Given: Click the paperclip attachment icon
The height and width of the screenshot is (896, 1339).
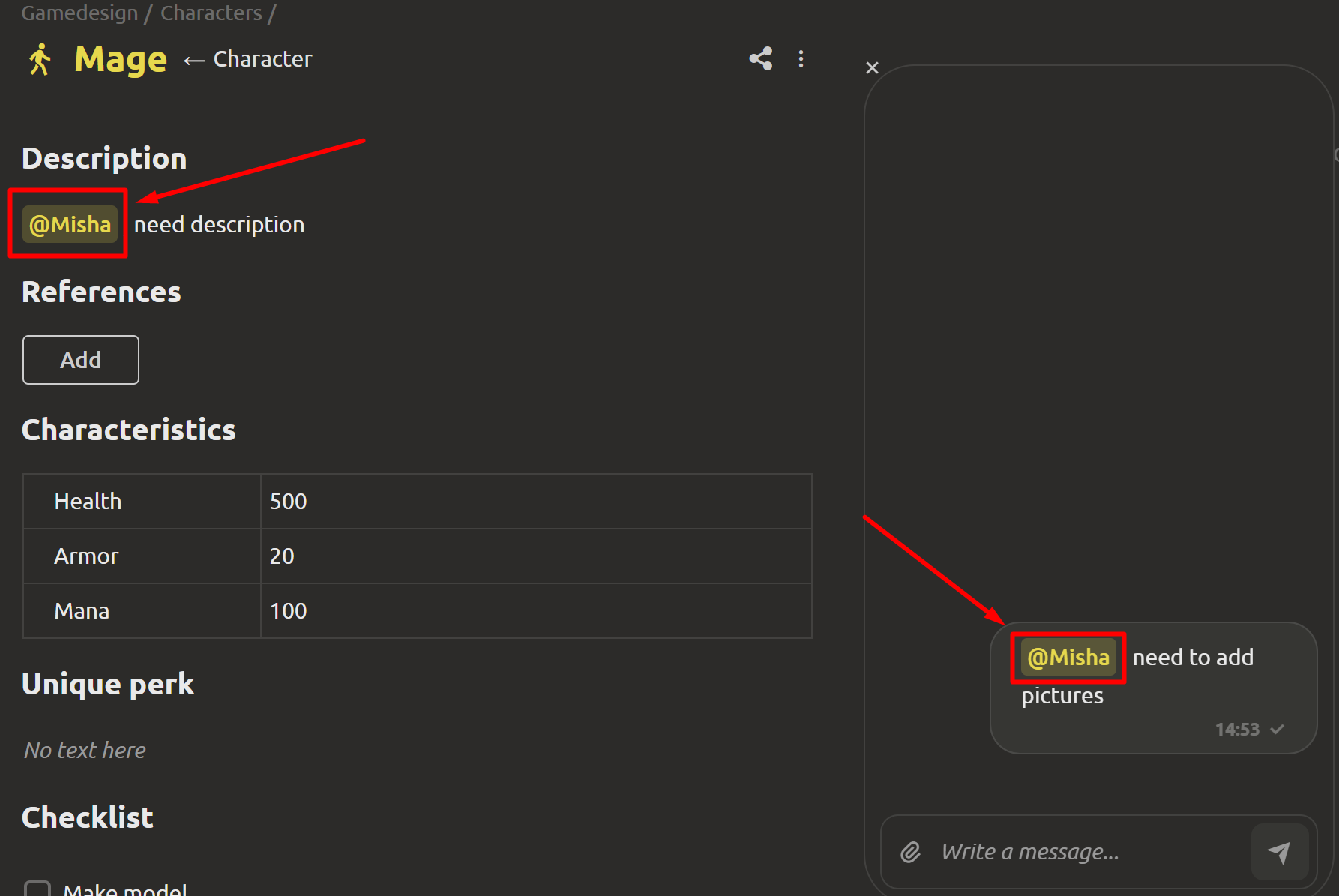Looking at the screenshot, I should pos(910,852).
